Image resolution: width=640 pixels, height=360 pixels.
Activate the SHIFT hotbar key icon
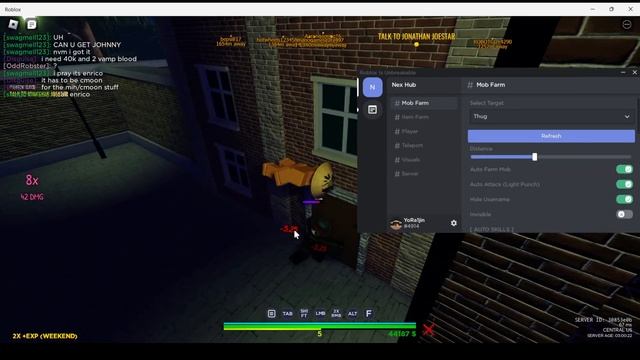304,313
